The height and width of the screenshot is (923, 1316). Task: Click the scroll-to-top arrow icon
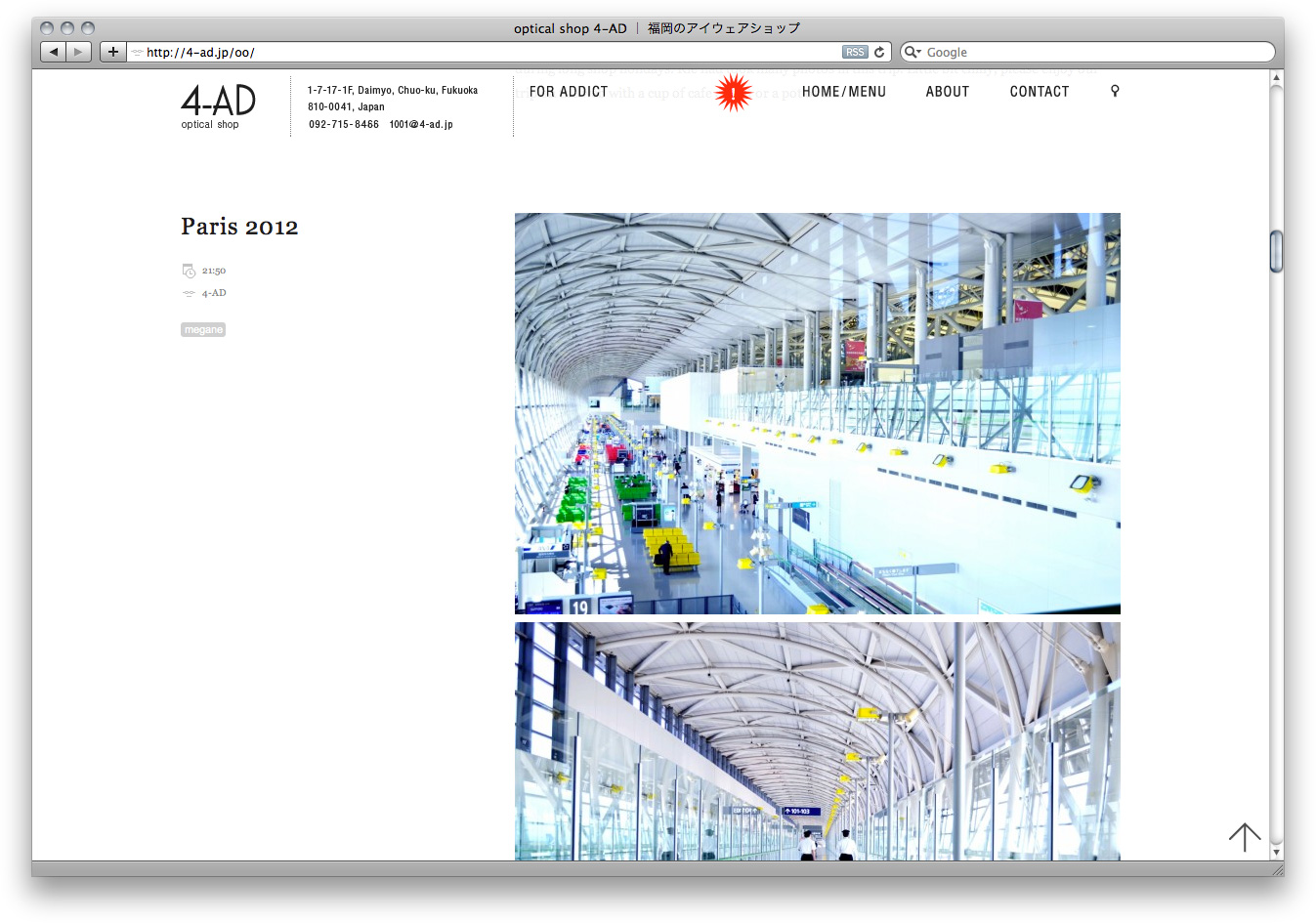[1244, 837]
